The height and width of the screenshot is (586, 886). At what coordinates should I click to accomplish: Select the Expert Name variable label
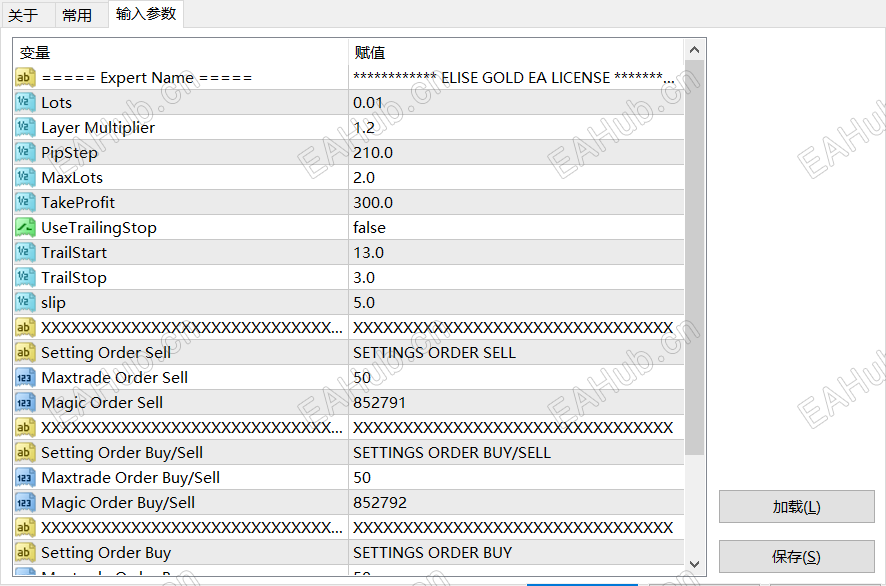(147, 77)
